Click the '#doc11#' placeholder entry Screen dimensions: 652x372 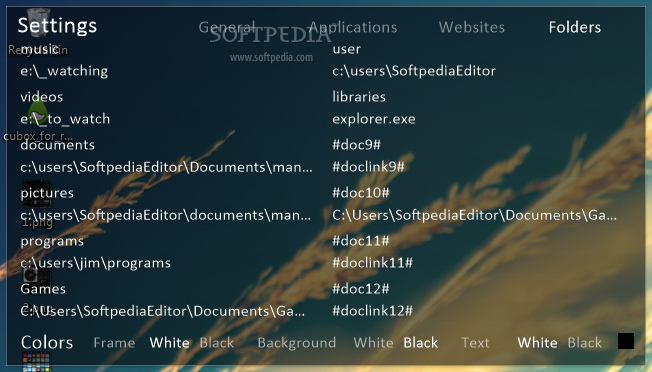click(x=361, y=241)
